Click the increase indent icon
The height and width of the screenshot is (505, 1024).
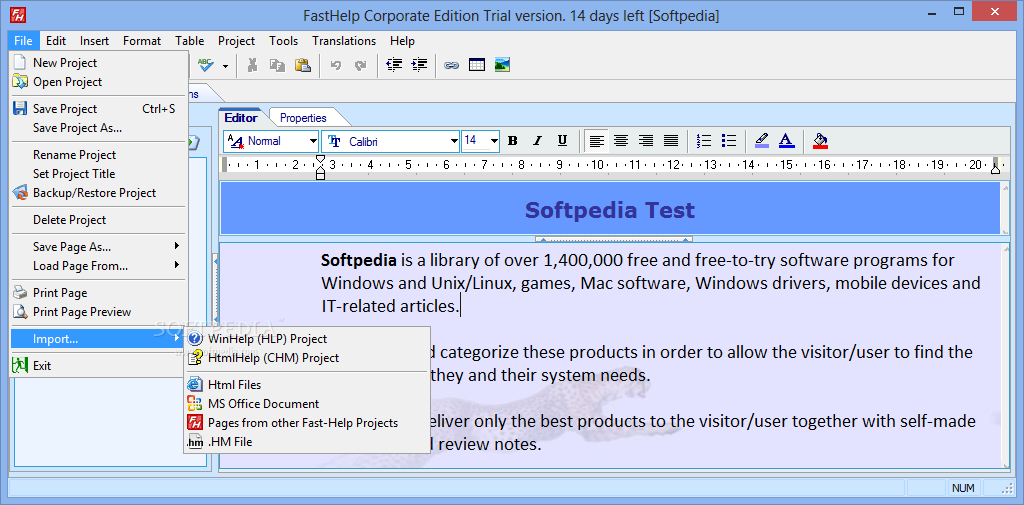click(x=419, y=65)
